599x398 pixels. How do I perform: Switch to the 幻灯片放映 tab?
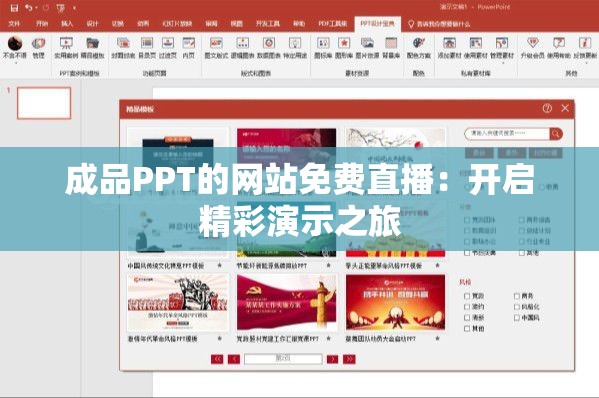(177, 24)
